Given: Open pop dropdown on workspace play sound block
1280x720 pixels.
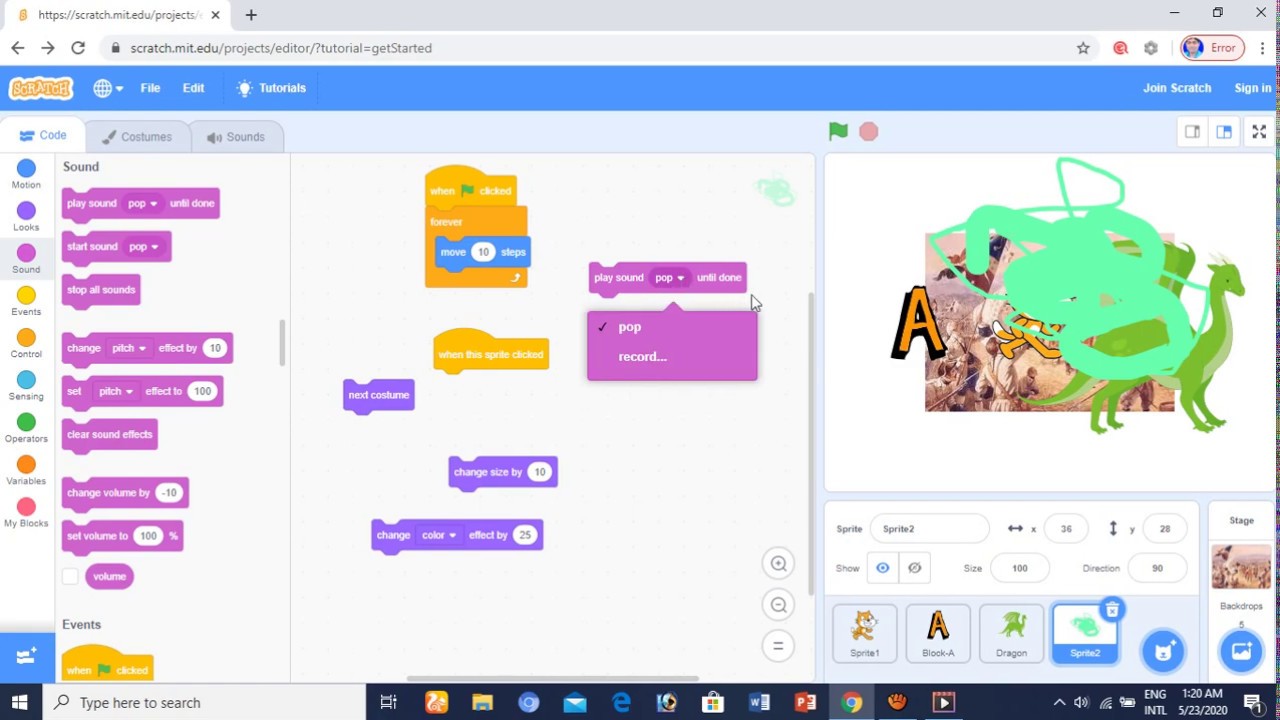Looking at the screenshot, I should pos(670,278).
